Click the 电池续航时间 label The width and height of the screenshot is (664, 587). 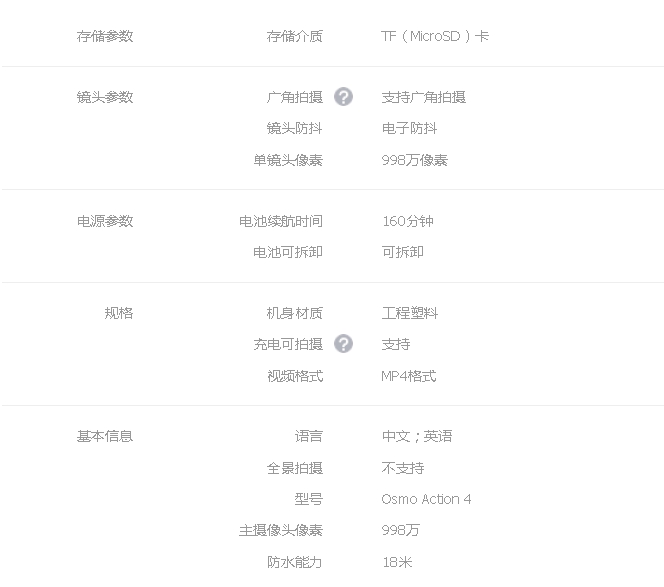(x=281, y=221)
